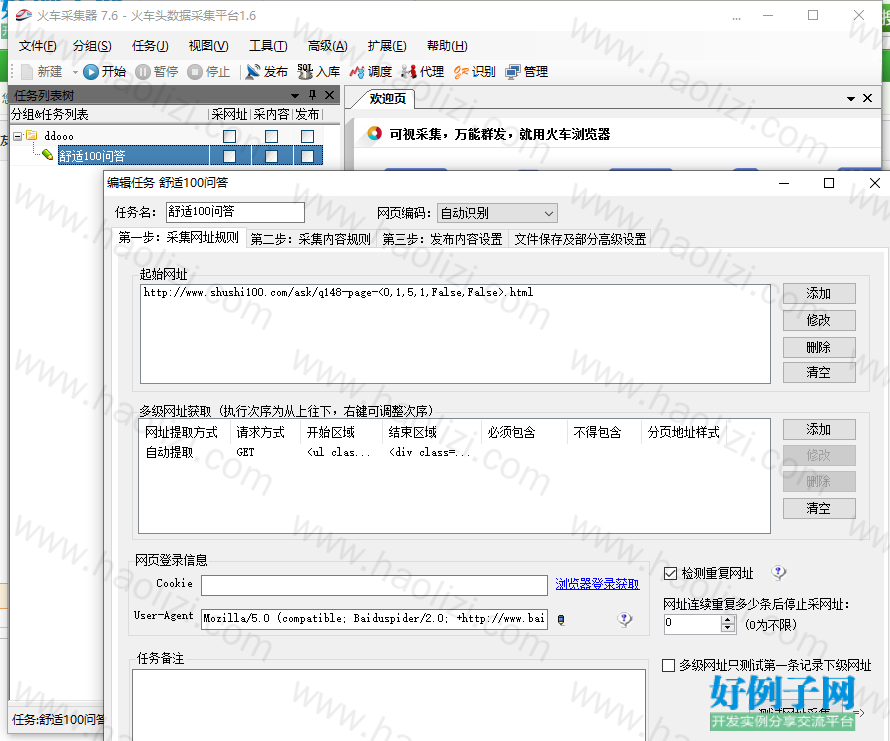Open the 任务列表树 panel options arrow
The image size is (890, 741).
click(x=295, y=96)
